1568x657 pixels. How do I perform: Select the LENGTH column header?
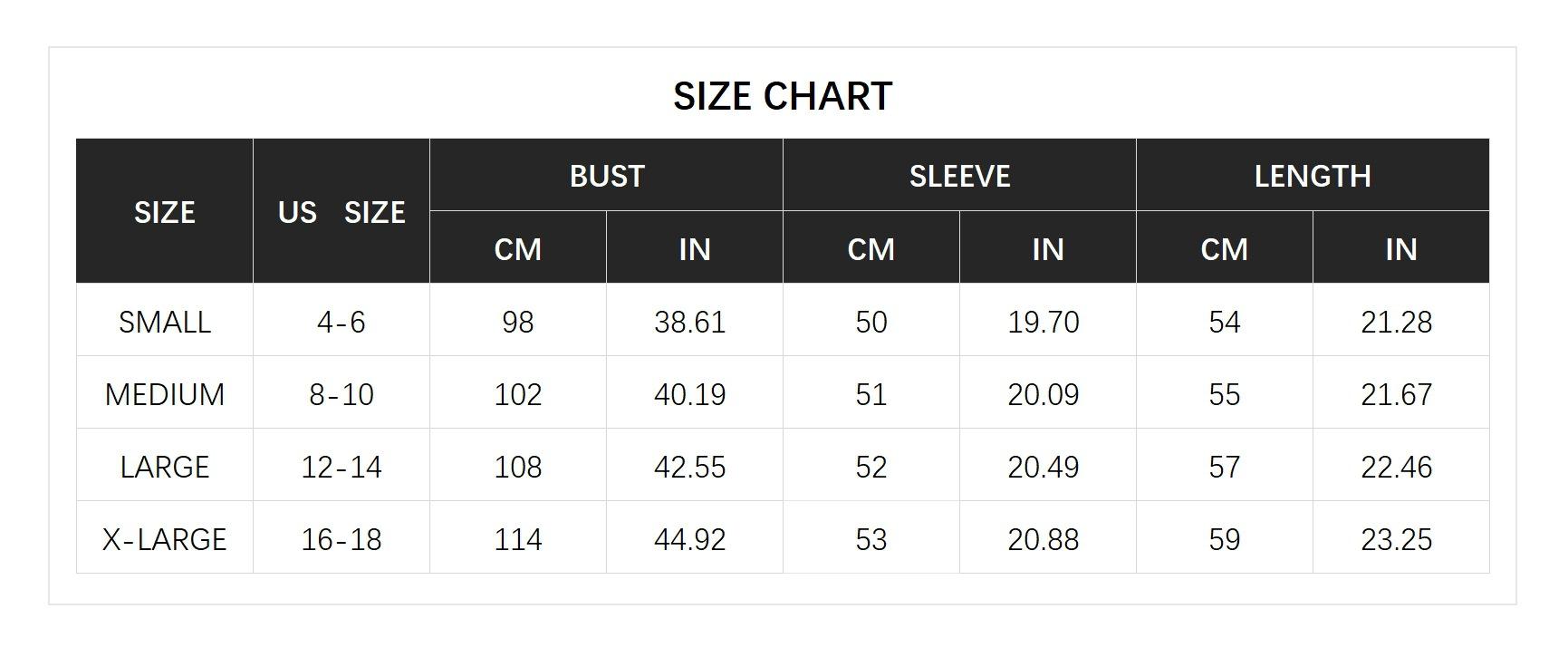click(1312, 176)
